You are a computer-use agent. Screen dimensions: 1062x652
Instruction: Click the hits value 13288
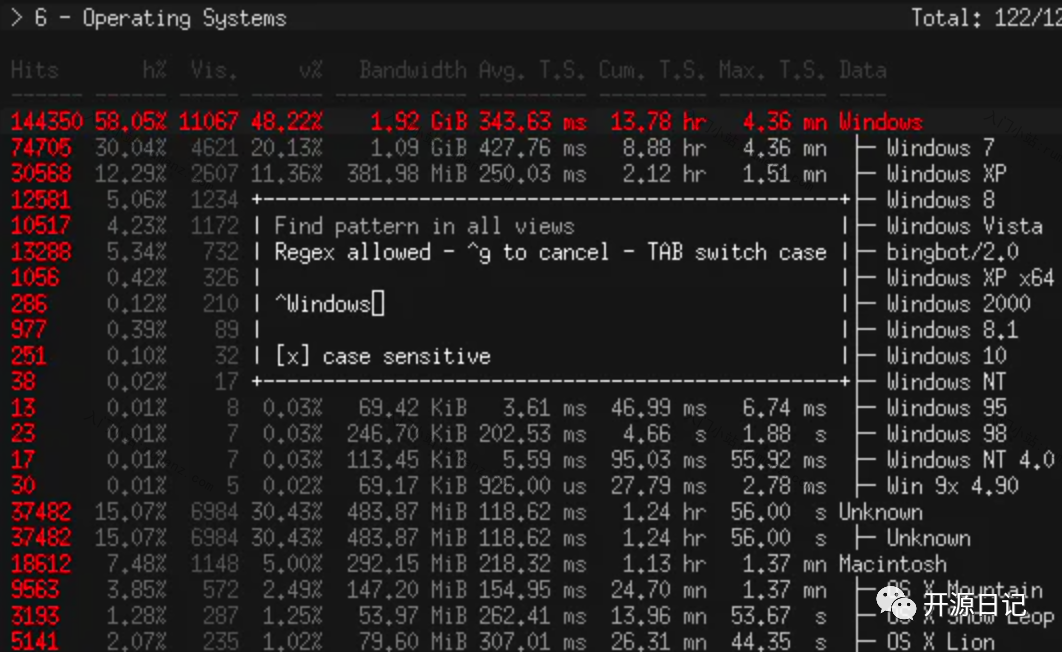point(41,252)
